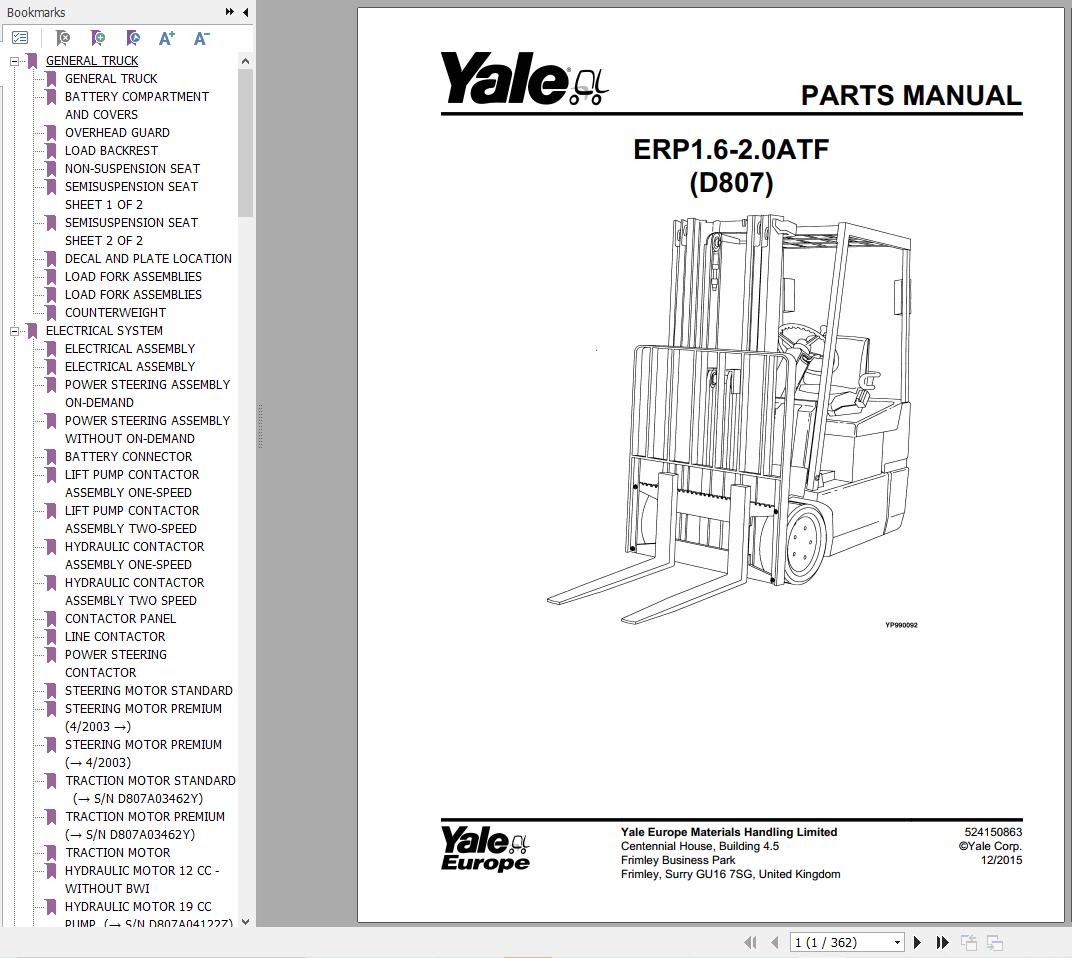Open POWER STEERING ASSEMBLY WITHOUT ON-DEMAND
The width and height of the screenshot is (1072, 958).
pos(147,429)
